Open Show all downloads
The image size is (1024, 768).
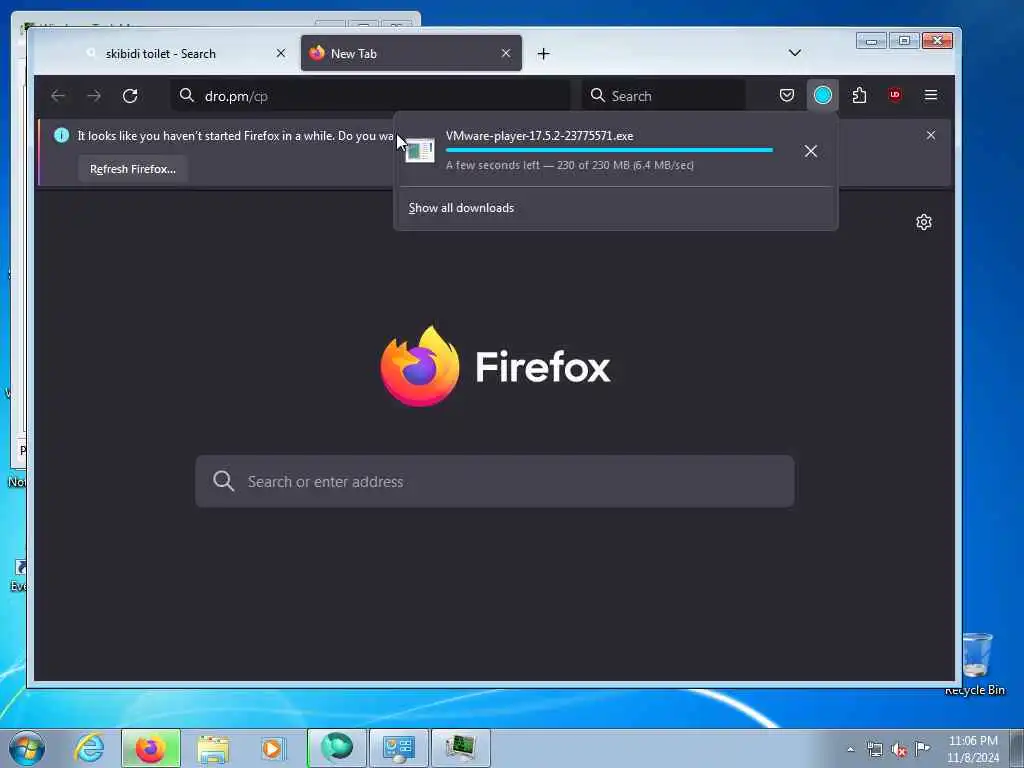[x=461, y=208]
